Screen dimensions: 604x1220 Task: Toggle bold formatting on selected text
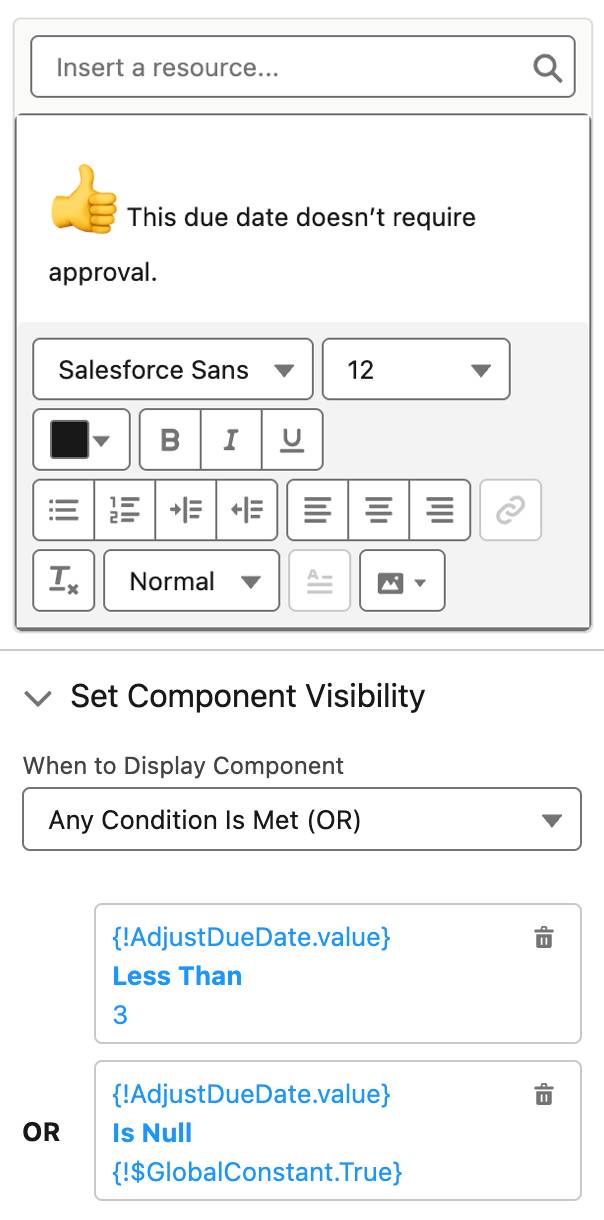[169, 439]
